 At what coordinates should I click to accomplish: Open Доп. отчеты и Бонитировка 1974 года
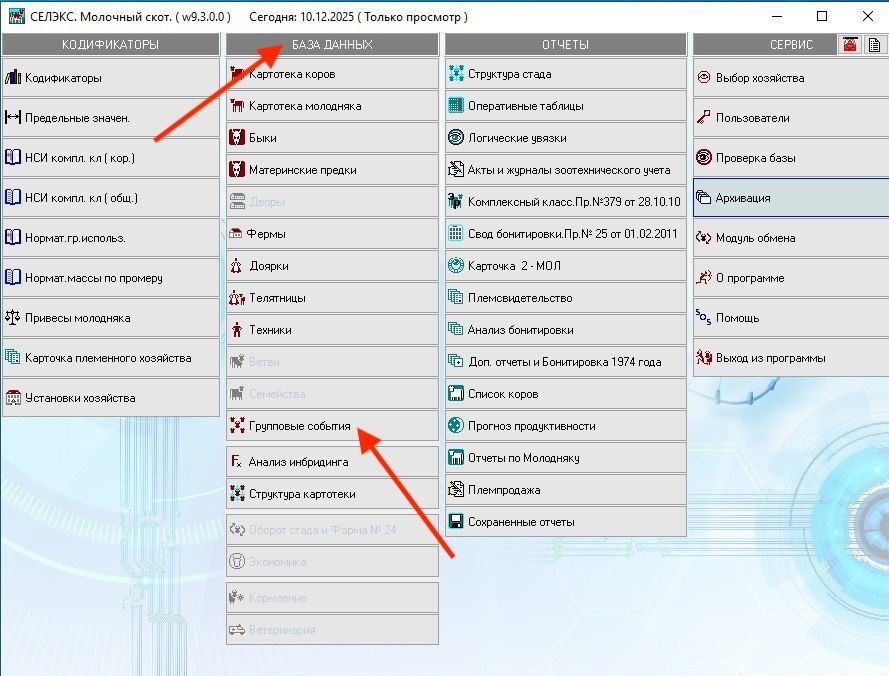pyautogui.click(x=566, y=361)
